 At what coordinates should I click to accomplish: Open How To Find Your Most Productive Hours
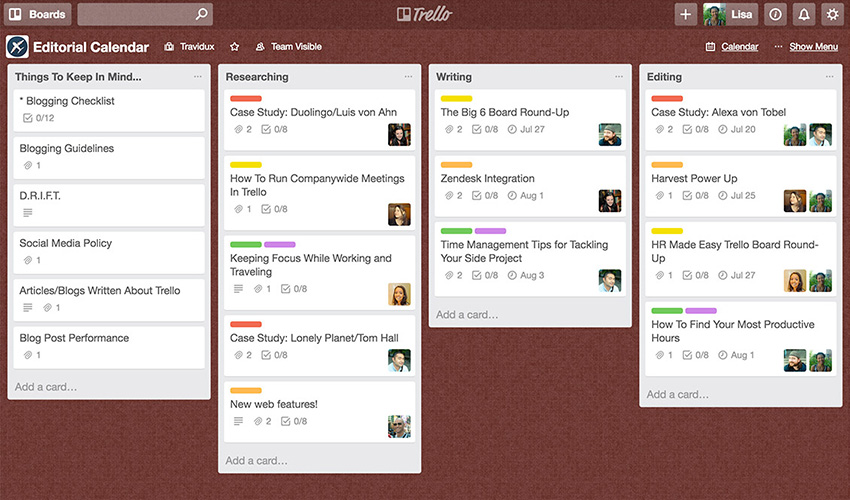click(740, 339)
